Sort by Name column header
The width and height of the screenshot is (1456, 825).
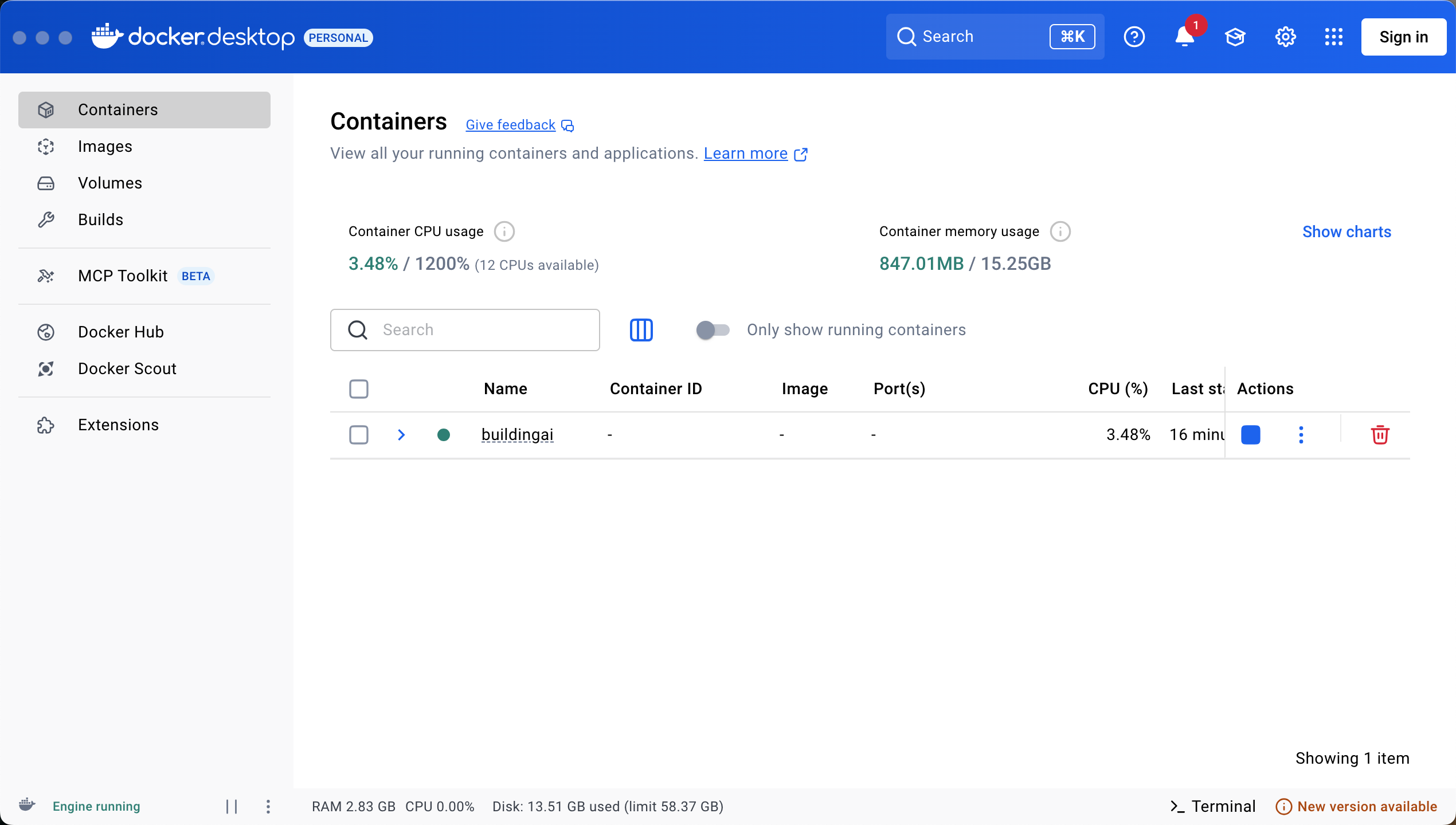[505, 389]
